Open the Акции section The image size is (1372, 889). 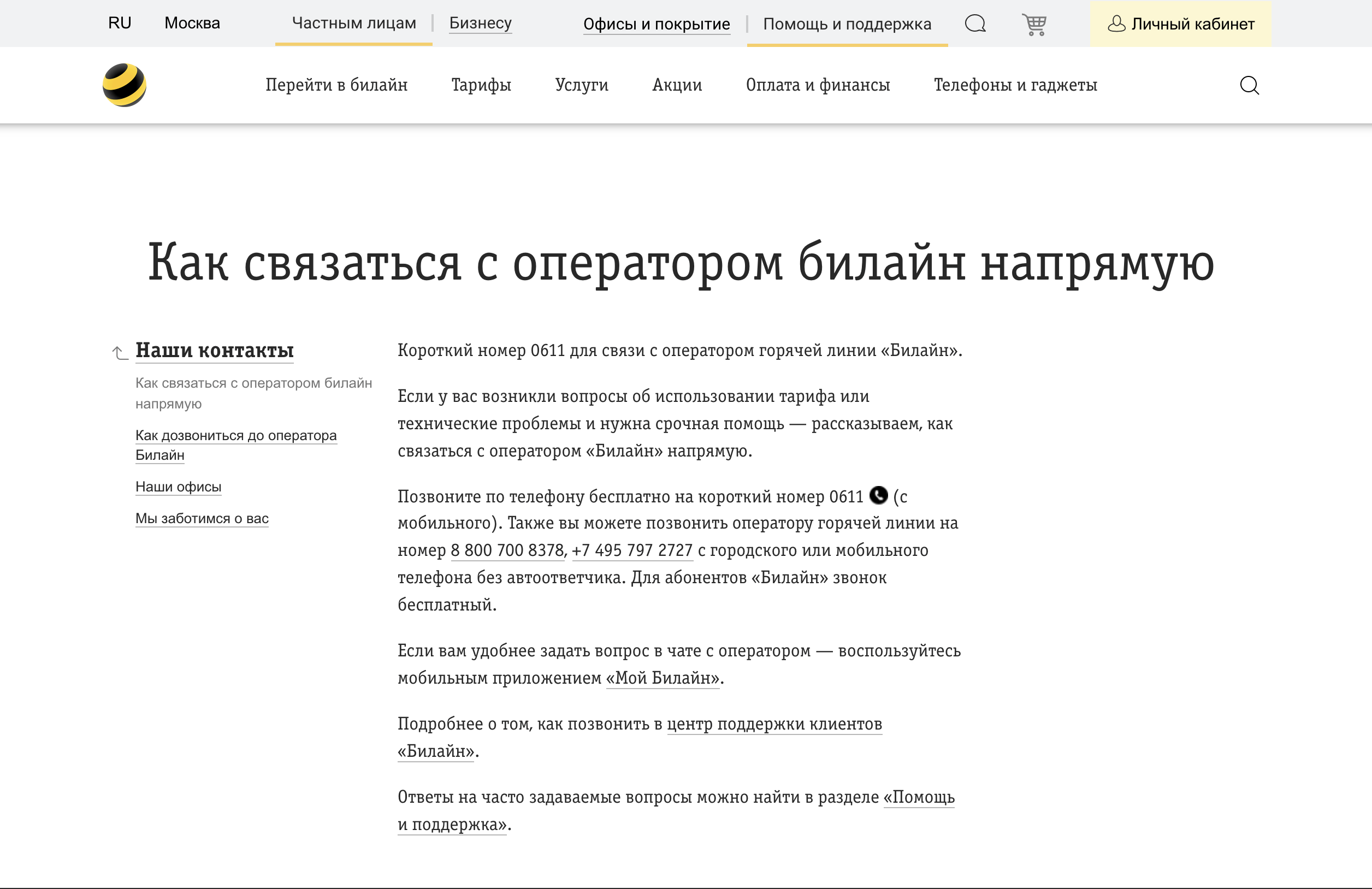(x=677, y=85)
